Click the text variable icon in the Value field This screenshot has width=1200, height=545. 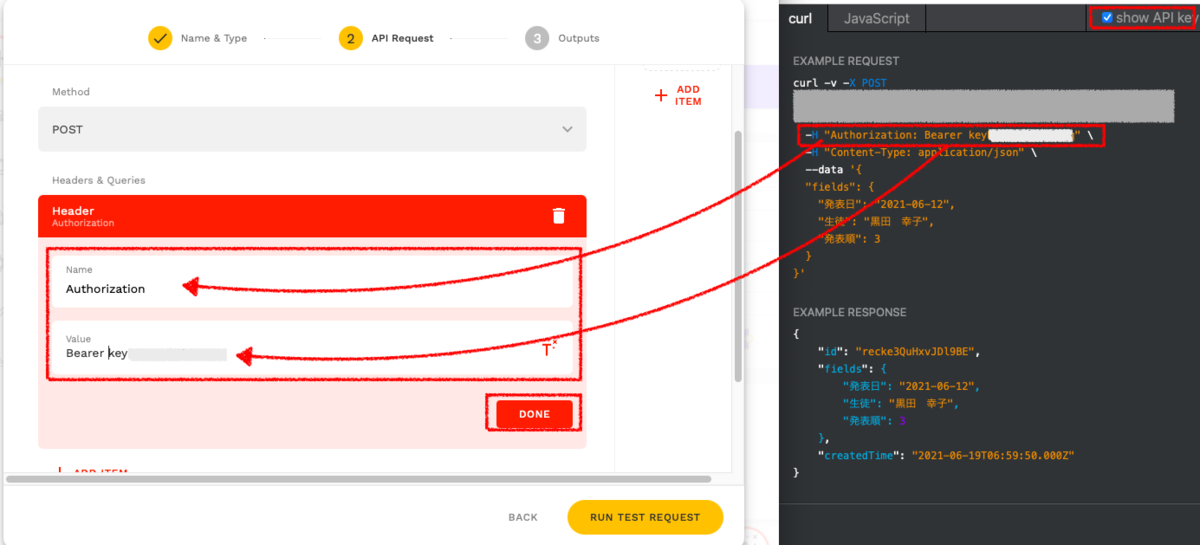tap(549, 348)
